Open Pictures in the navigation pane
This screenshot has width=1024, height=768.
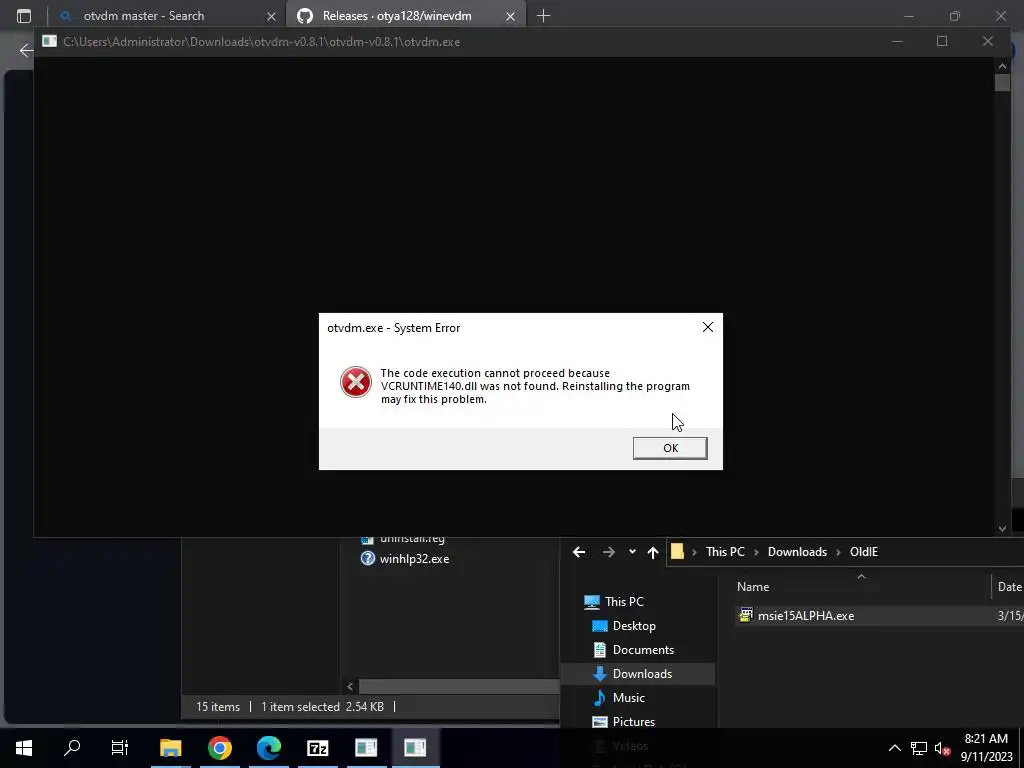(x=633, y=722)
